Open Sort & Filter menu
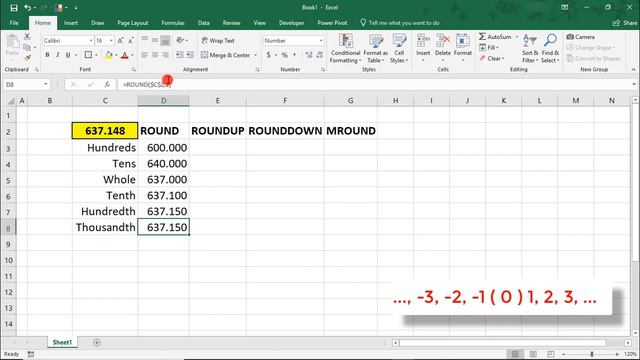This screenshot has height=360, width=640. [x=530, y=49]
